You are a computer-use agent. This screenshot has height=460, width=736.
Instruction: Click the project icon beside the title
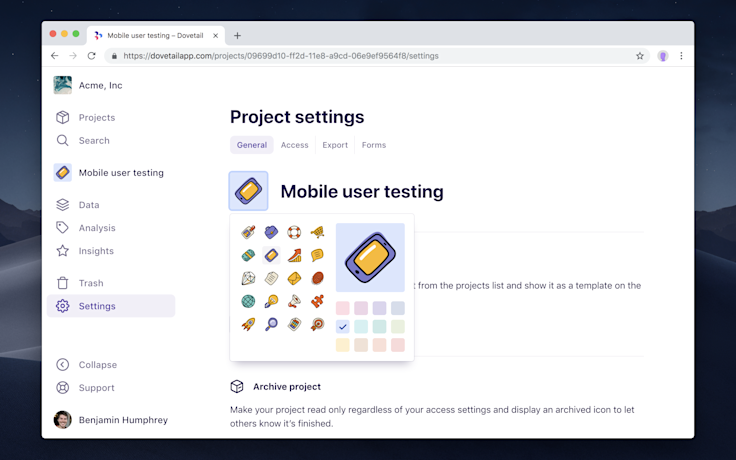tap(248, 191)
